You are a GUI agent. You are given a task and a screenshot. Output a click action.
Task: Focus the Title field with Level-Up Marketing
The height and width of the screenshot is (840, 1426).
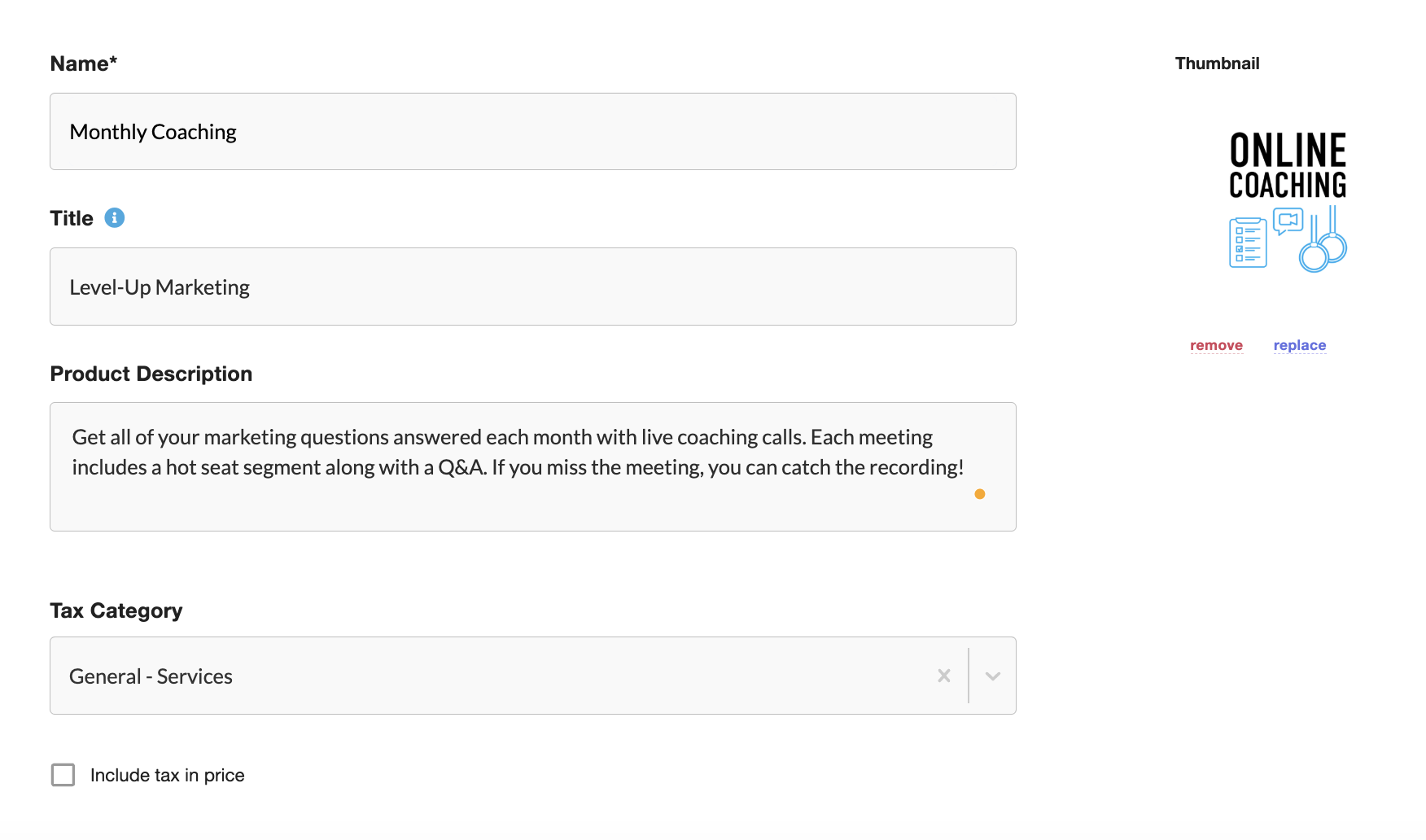(x=533, y=287)
